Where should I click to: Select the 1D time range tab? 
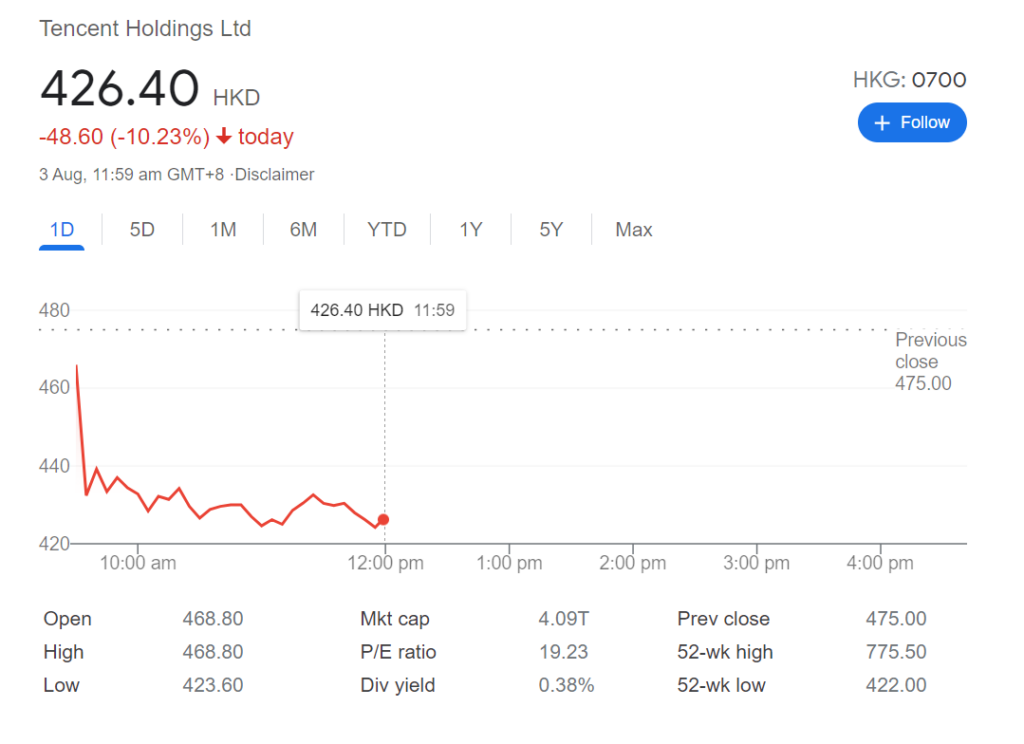62,230
